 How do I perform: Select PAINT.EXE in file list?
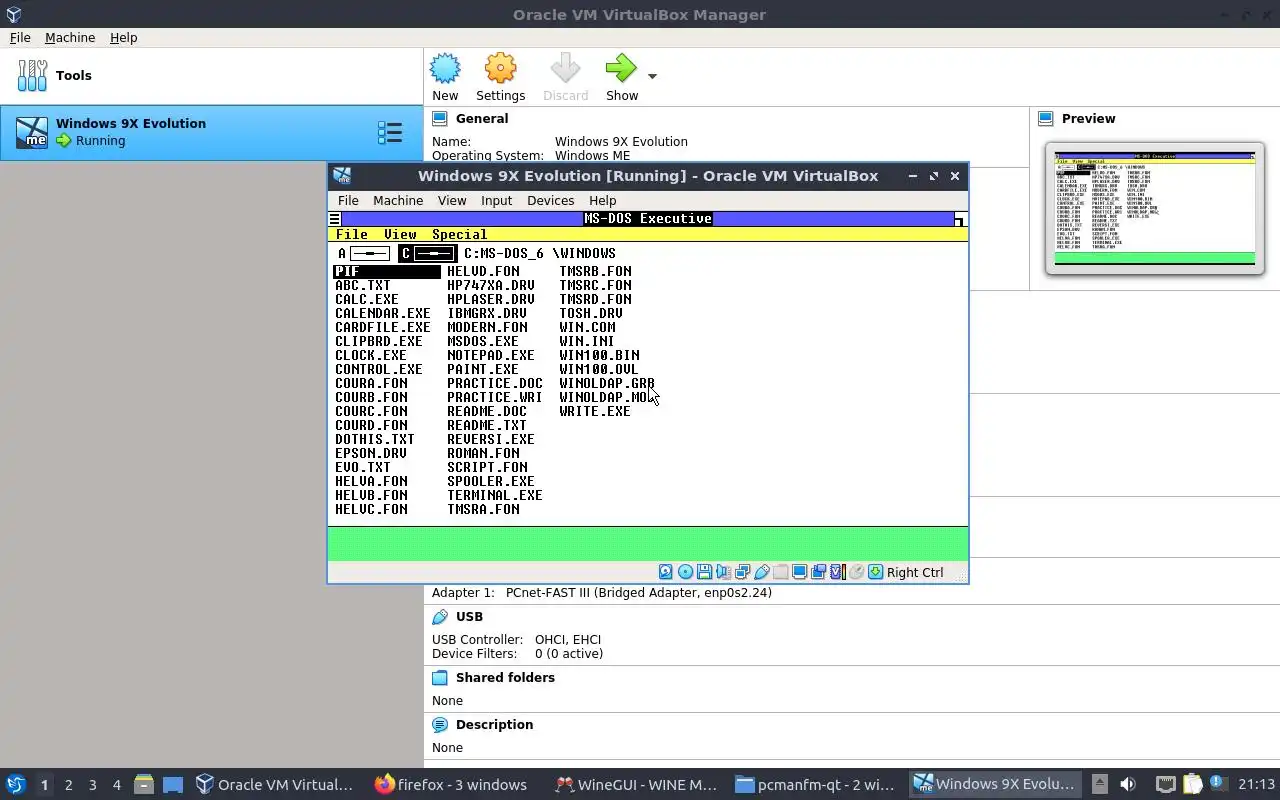click(x=483, y=369)
